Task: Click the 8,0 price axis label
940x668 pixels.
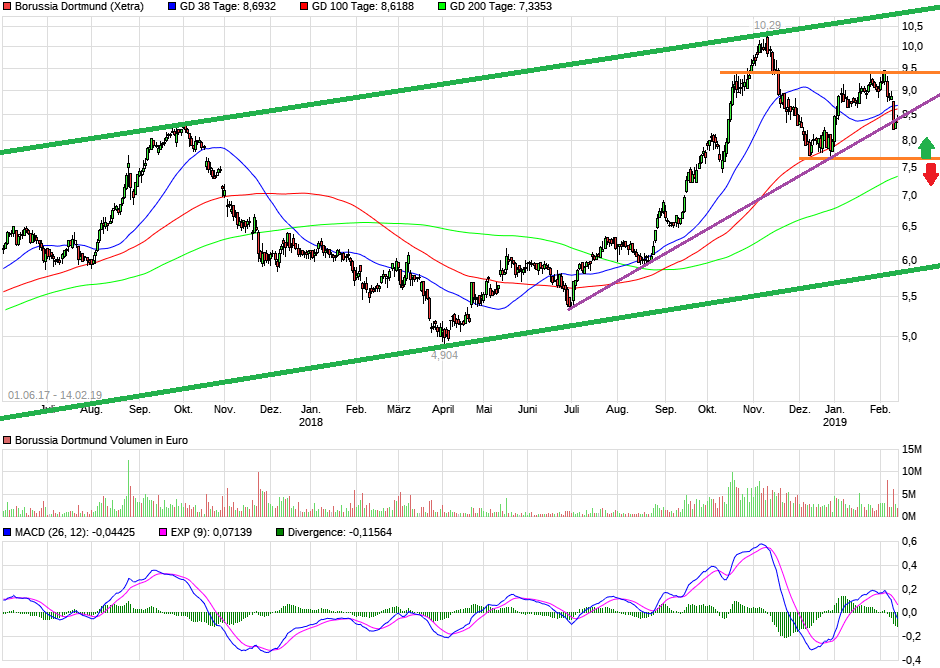Action: point(909,140)
